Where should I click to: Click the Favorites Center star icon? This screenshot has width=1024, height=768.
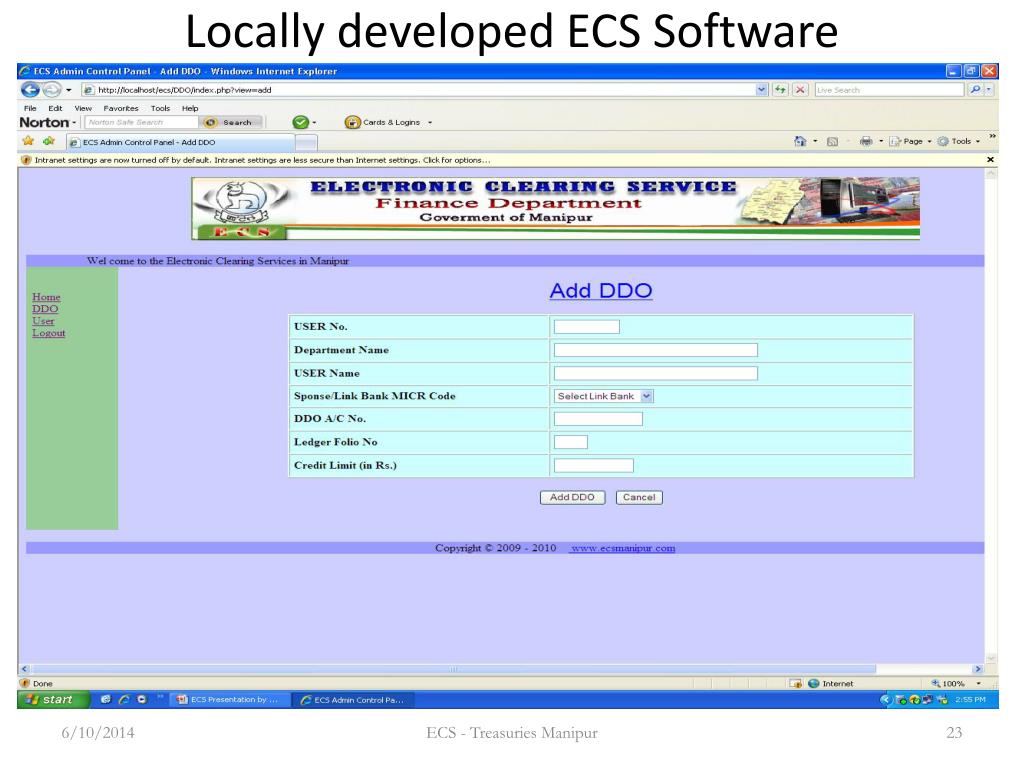[x=28, y=141]
